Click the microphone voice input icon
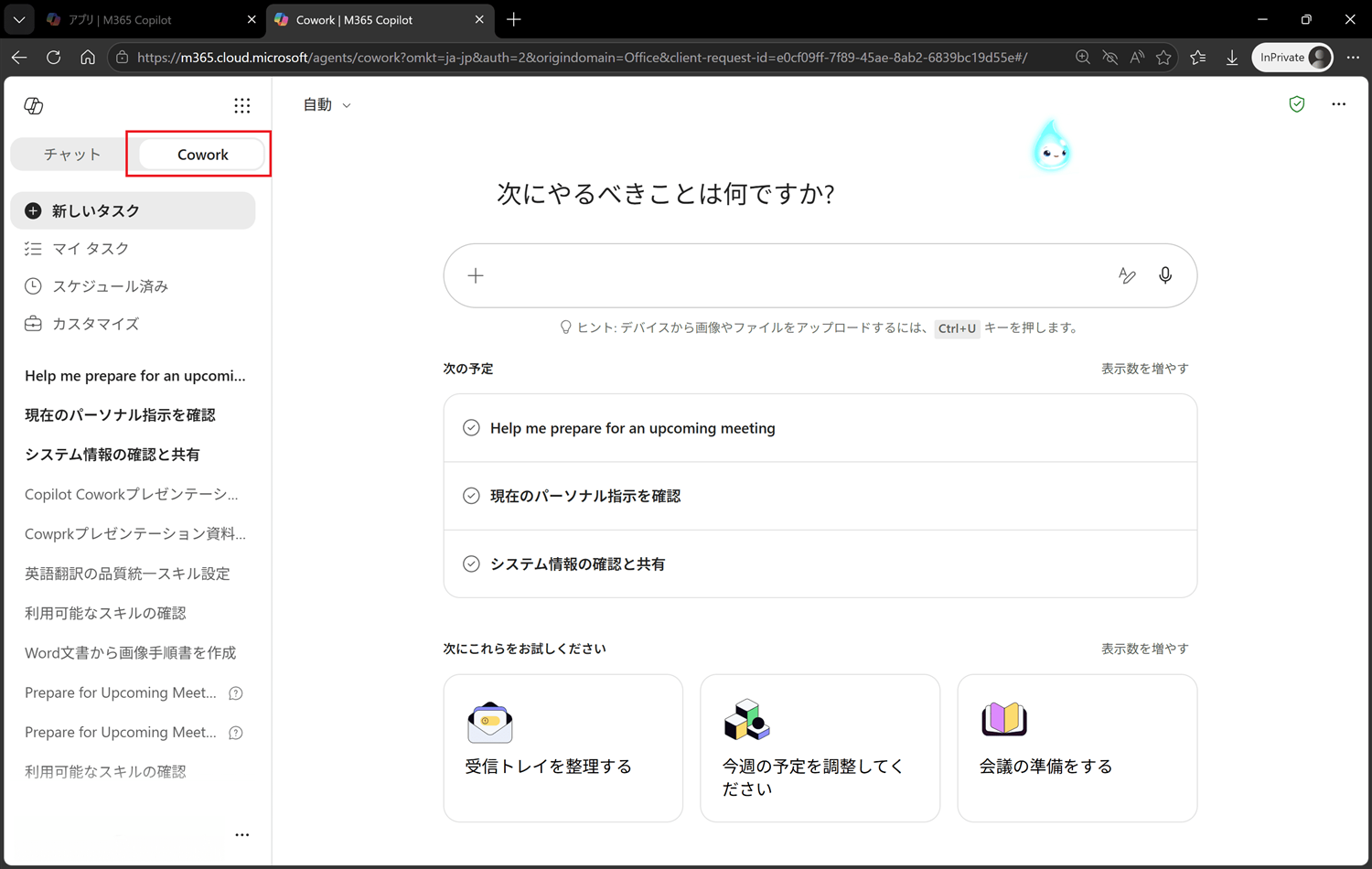Image resolution: width=1372 pixels, height=869 pixels. (1165, 275)
